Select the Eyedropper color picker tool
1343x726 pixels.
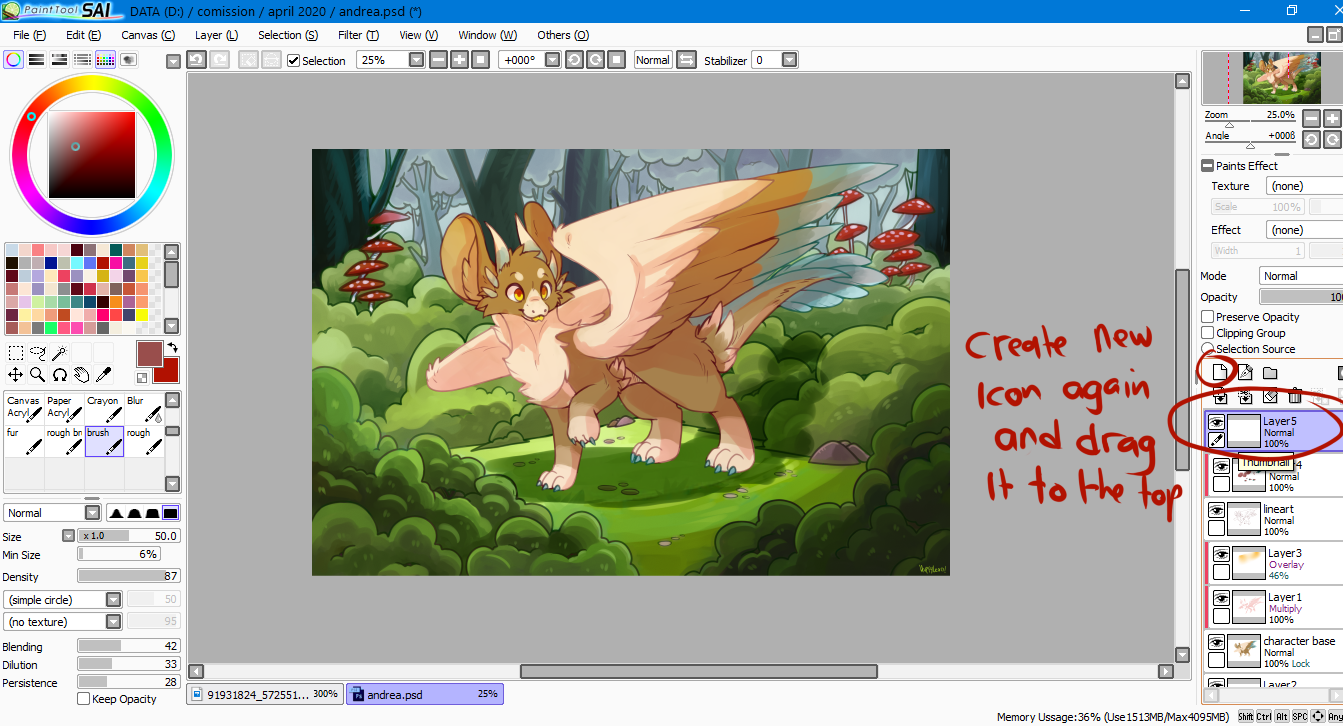pyautogui.click(x=104, y=375)
